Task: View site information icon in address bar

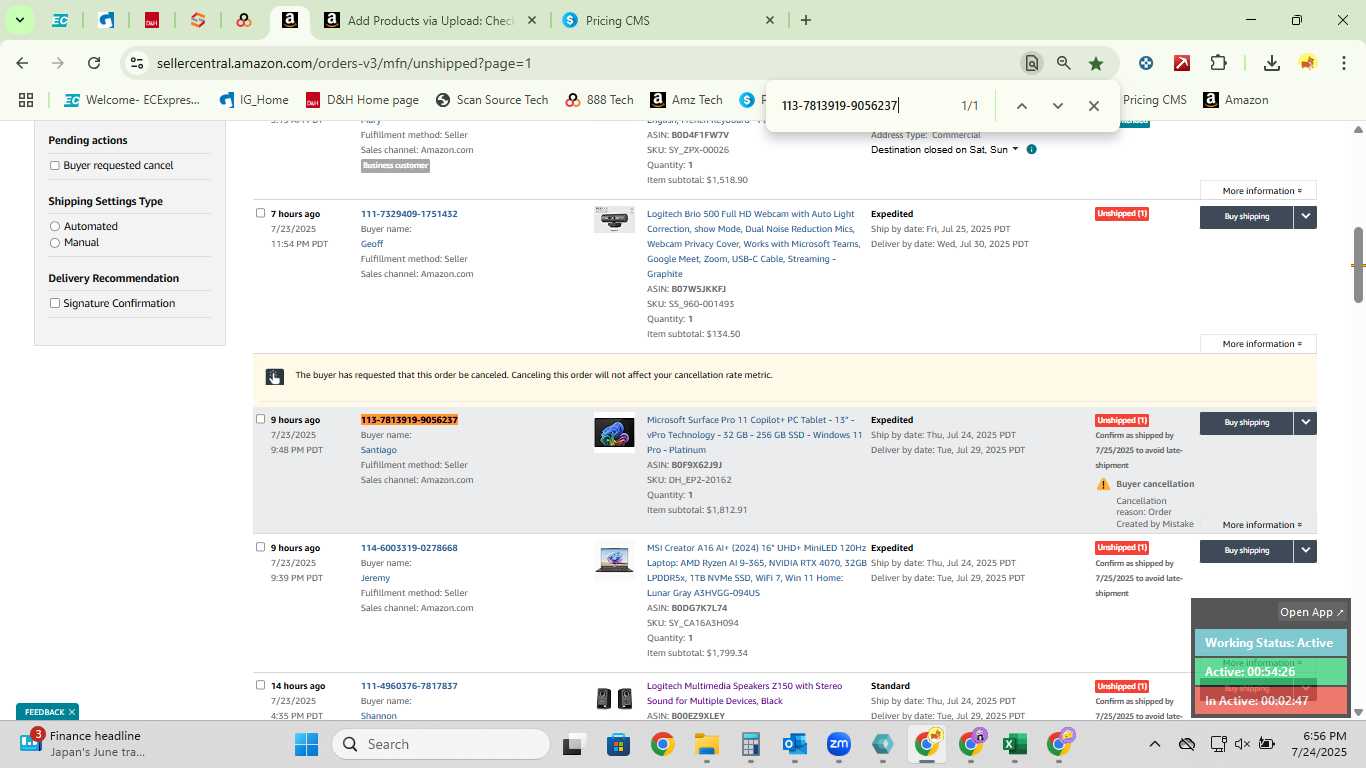Action: coord(137,63)
